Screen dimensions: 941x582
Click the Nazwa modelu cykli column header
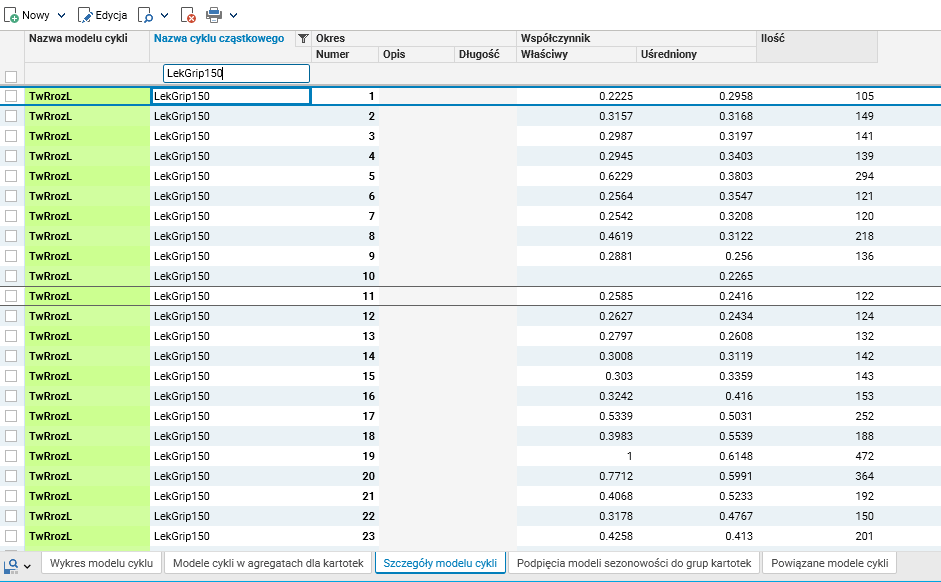[86, 38]
